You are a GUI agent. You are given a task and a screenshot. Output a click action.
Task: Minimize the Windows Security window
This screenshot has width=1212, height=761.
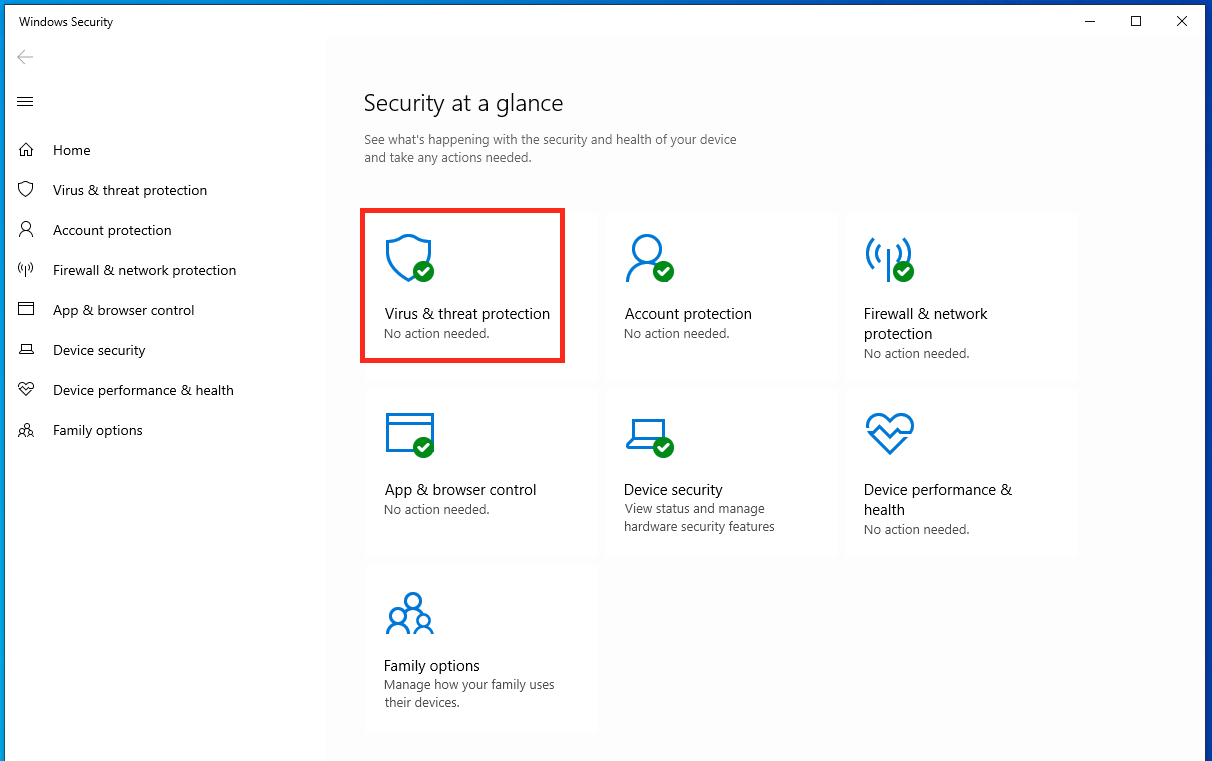coord(1090,21)
